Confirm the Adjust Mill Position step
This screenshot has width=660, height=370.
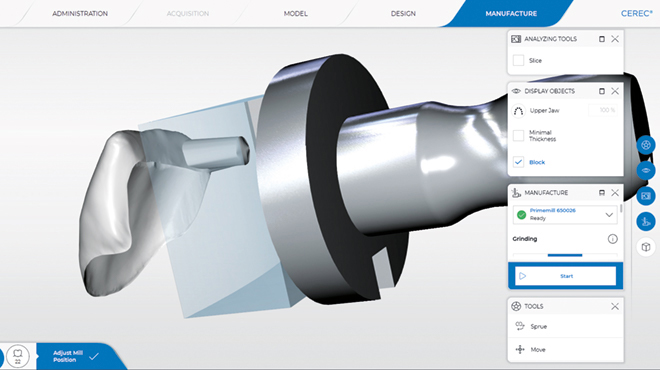point(94,357)
